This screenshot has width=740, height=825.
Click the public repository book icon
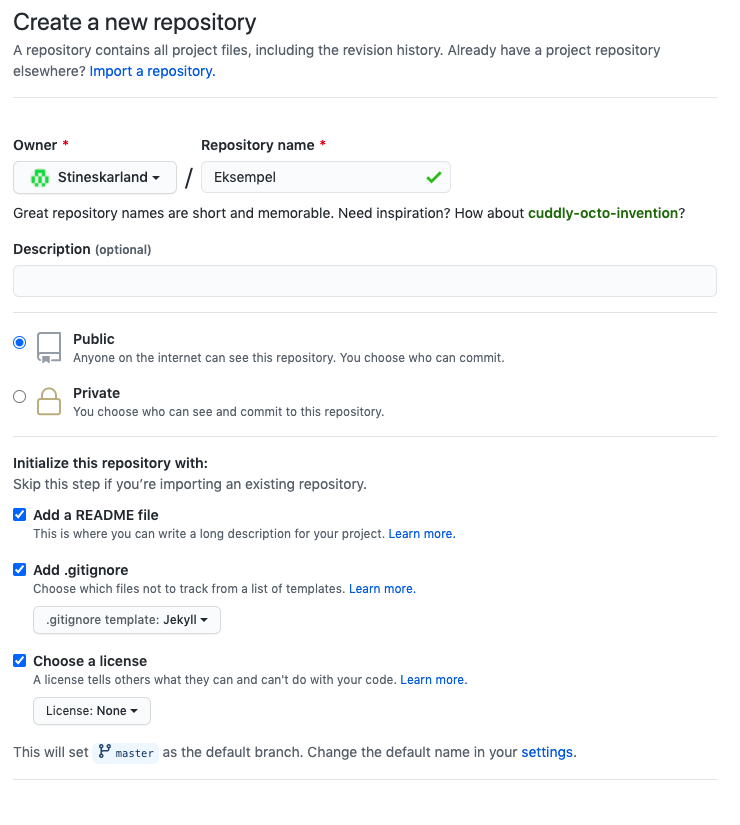point(49,348)
